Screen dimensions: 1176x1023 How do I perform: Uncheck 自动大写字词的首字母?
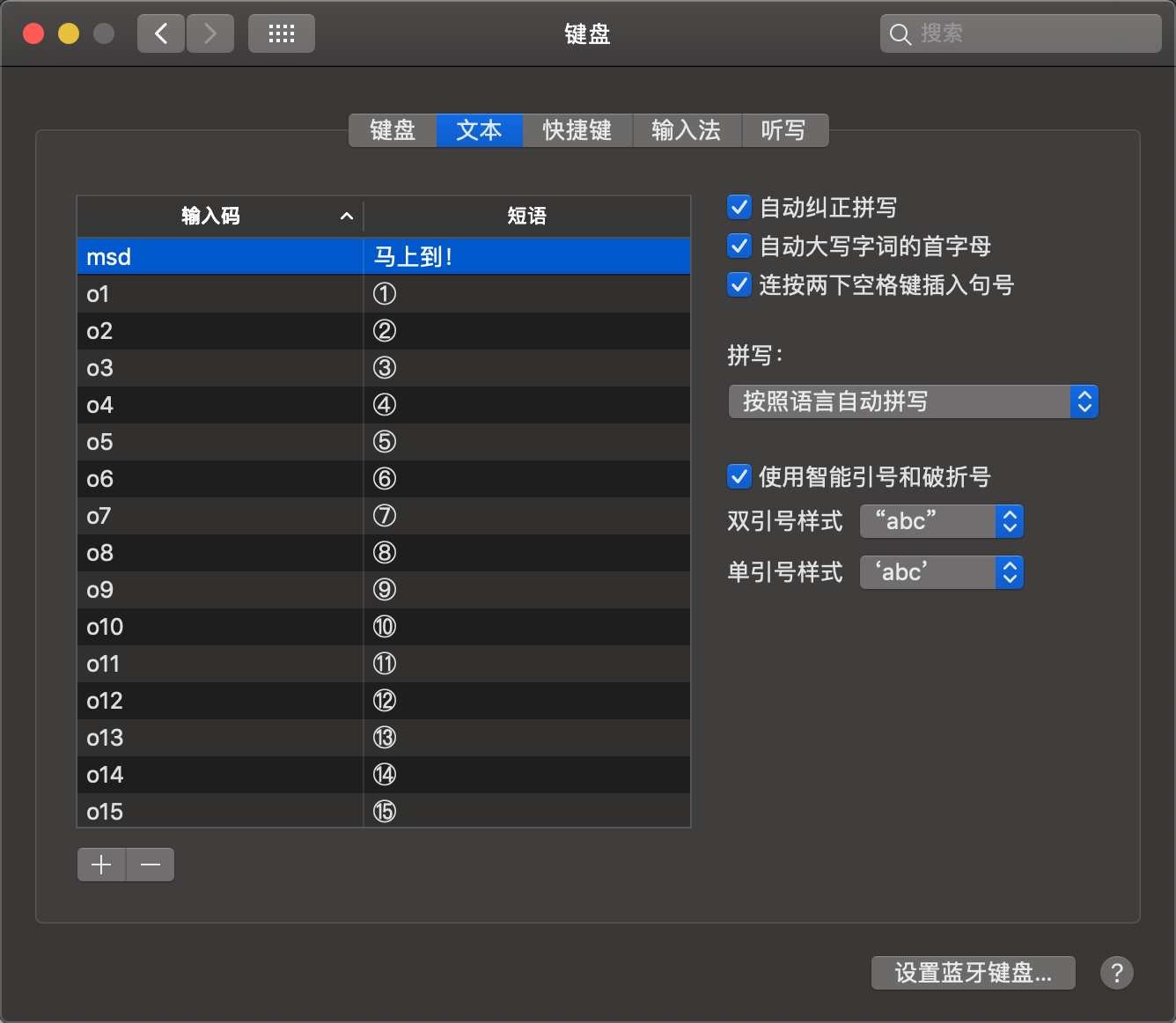point(739,247)
